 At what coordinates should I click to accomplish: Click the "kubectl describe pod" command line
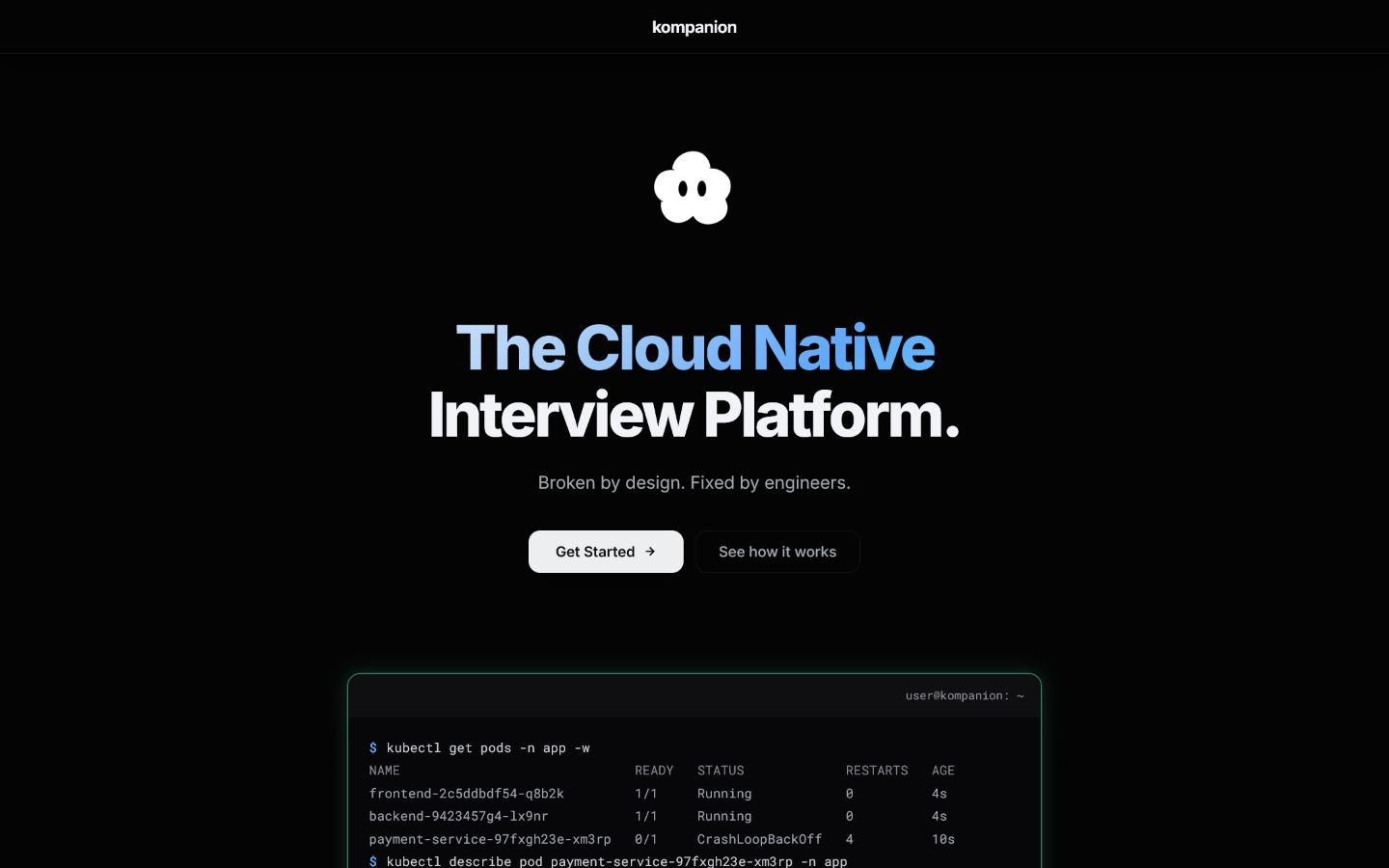coord(616,861)
